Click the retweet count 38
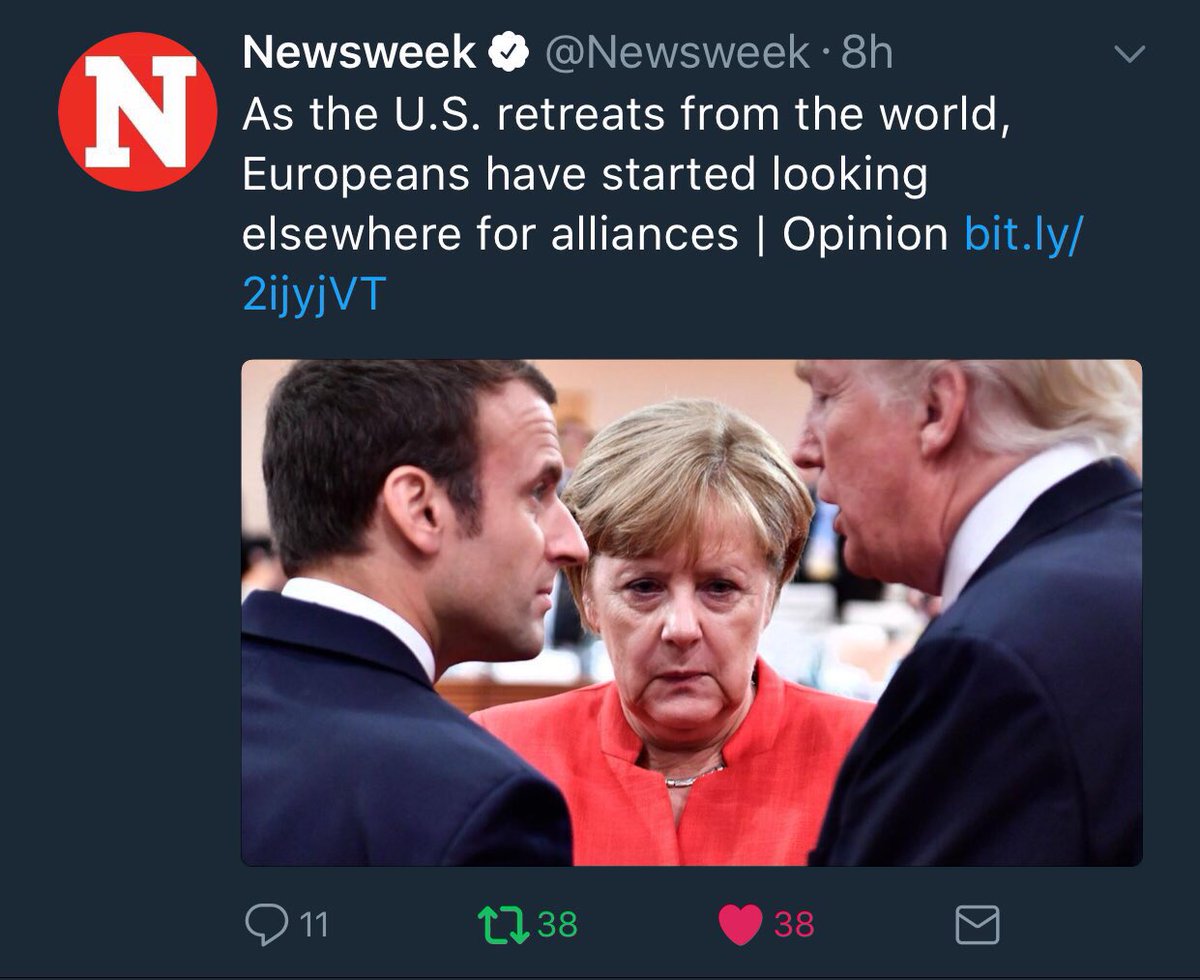Viewport: 1200px width, 980px height. [558, 925]
